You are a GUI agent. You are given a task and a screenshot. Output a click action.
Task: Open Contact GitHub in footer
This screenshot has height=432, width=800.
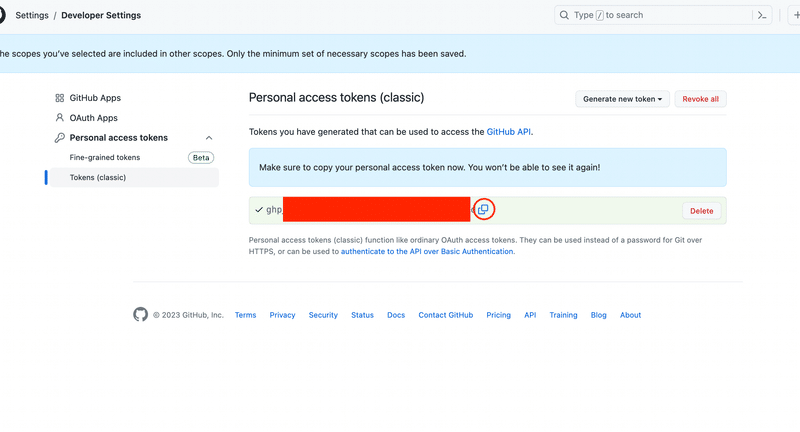[x=445, y=315]
